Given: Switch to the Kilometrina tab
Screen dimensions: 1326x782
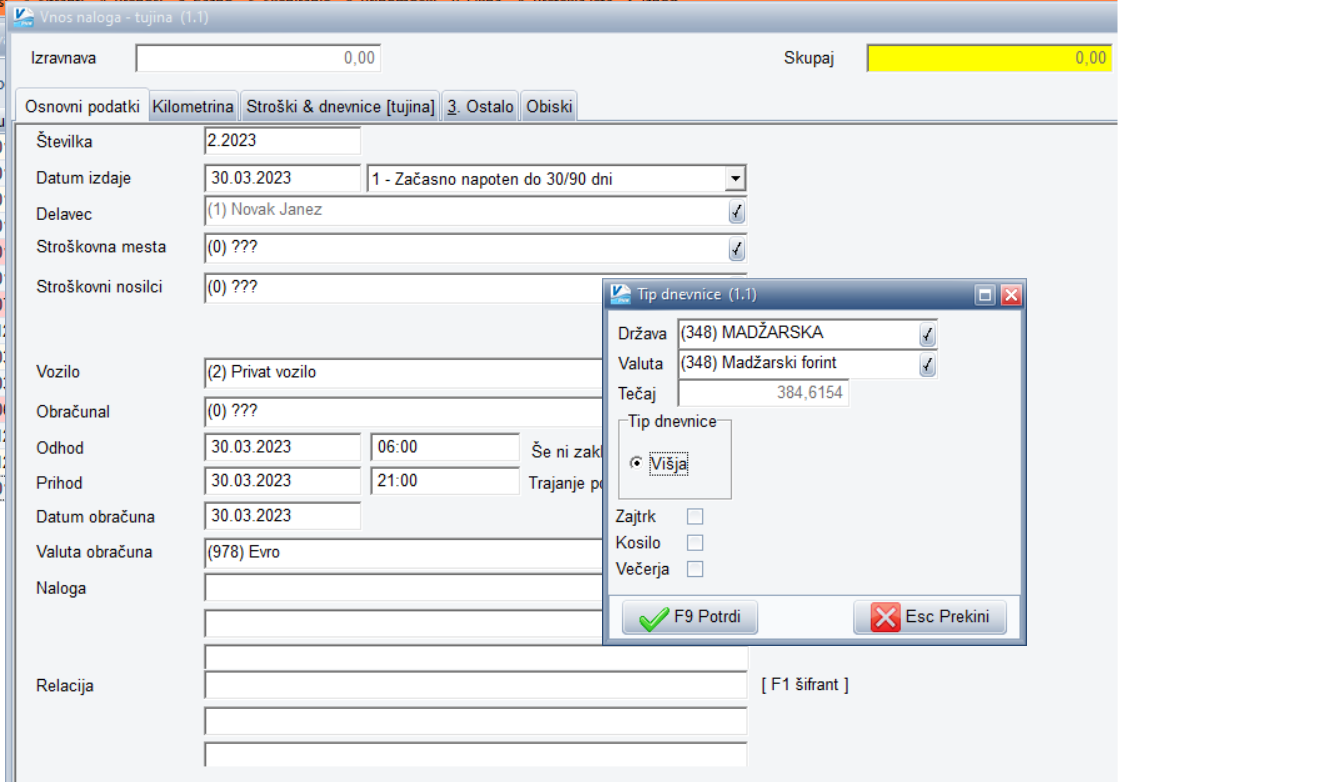Looking at the screenshot, I should [194, 107].
